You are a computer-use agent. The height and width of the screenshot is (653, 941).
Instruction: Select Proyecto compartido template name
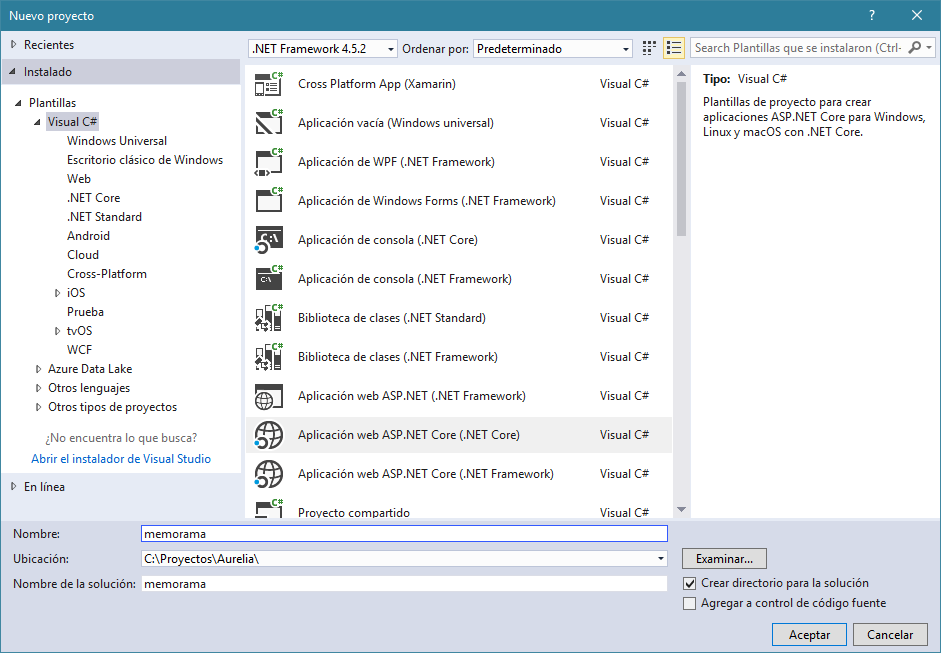(x=354, y=513)
